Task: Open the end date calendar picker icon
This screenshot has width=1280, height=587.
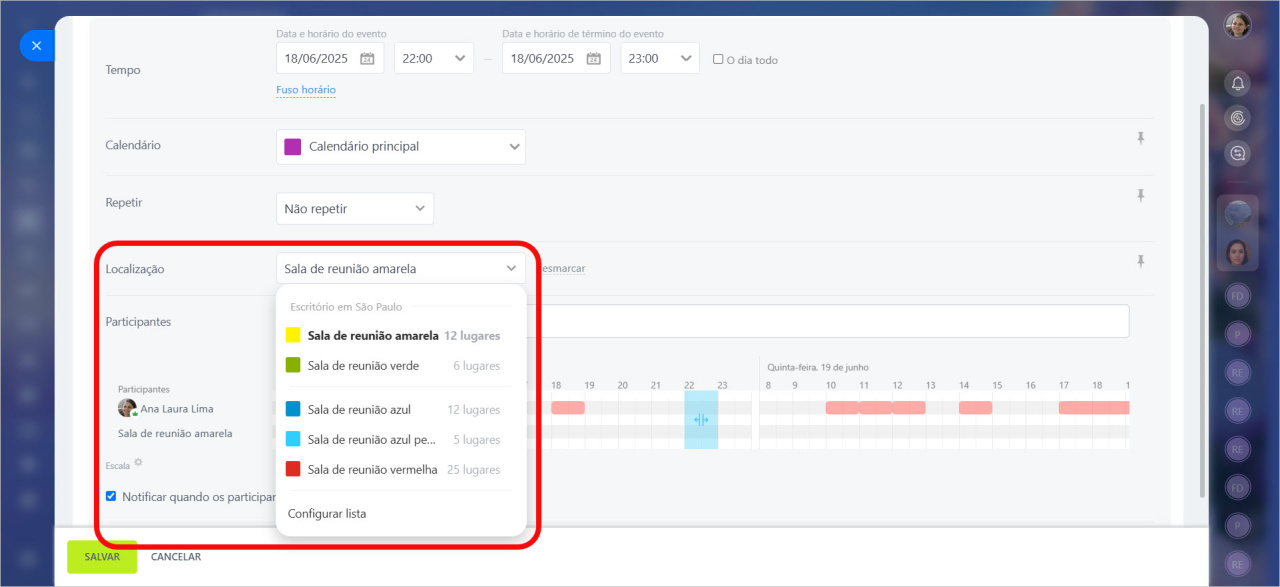Action: pyautogui.click(x=593, y=59)
